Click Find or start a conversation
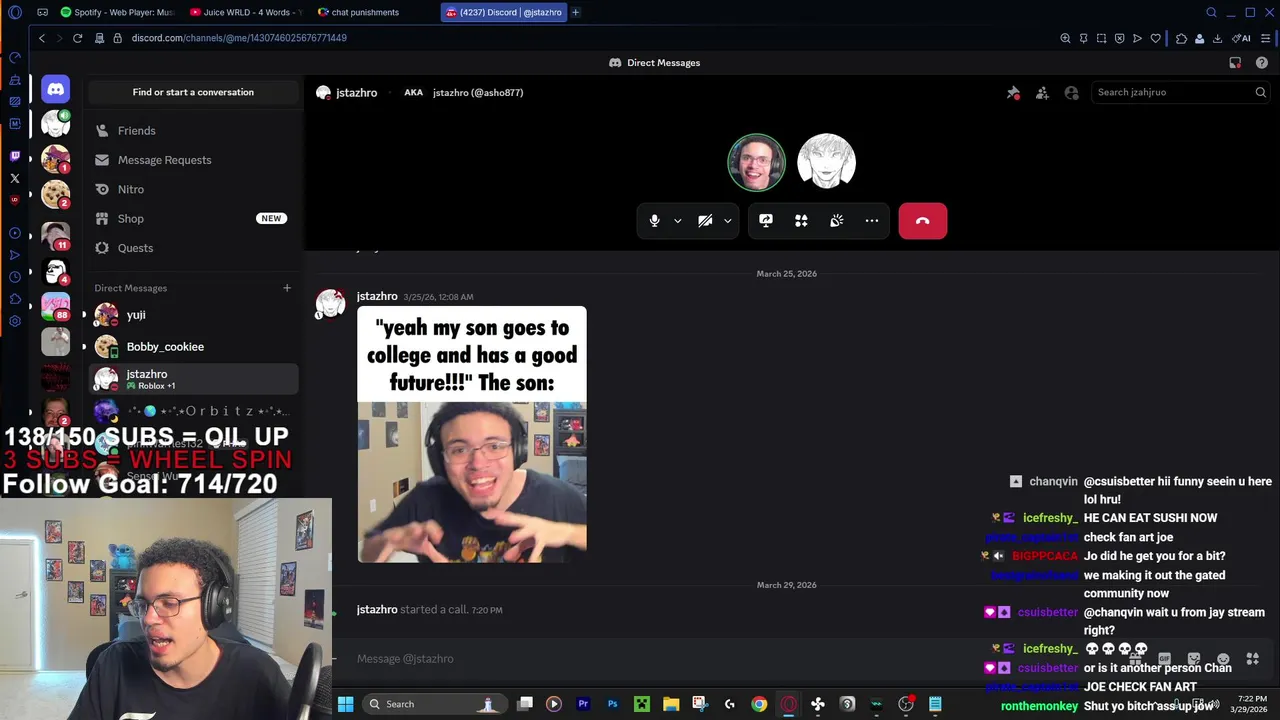The width and height of the screenshot is (1280, 720). click(x=193, y=92)
